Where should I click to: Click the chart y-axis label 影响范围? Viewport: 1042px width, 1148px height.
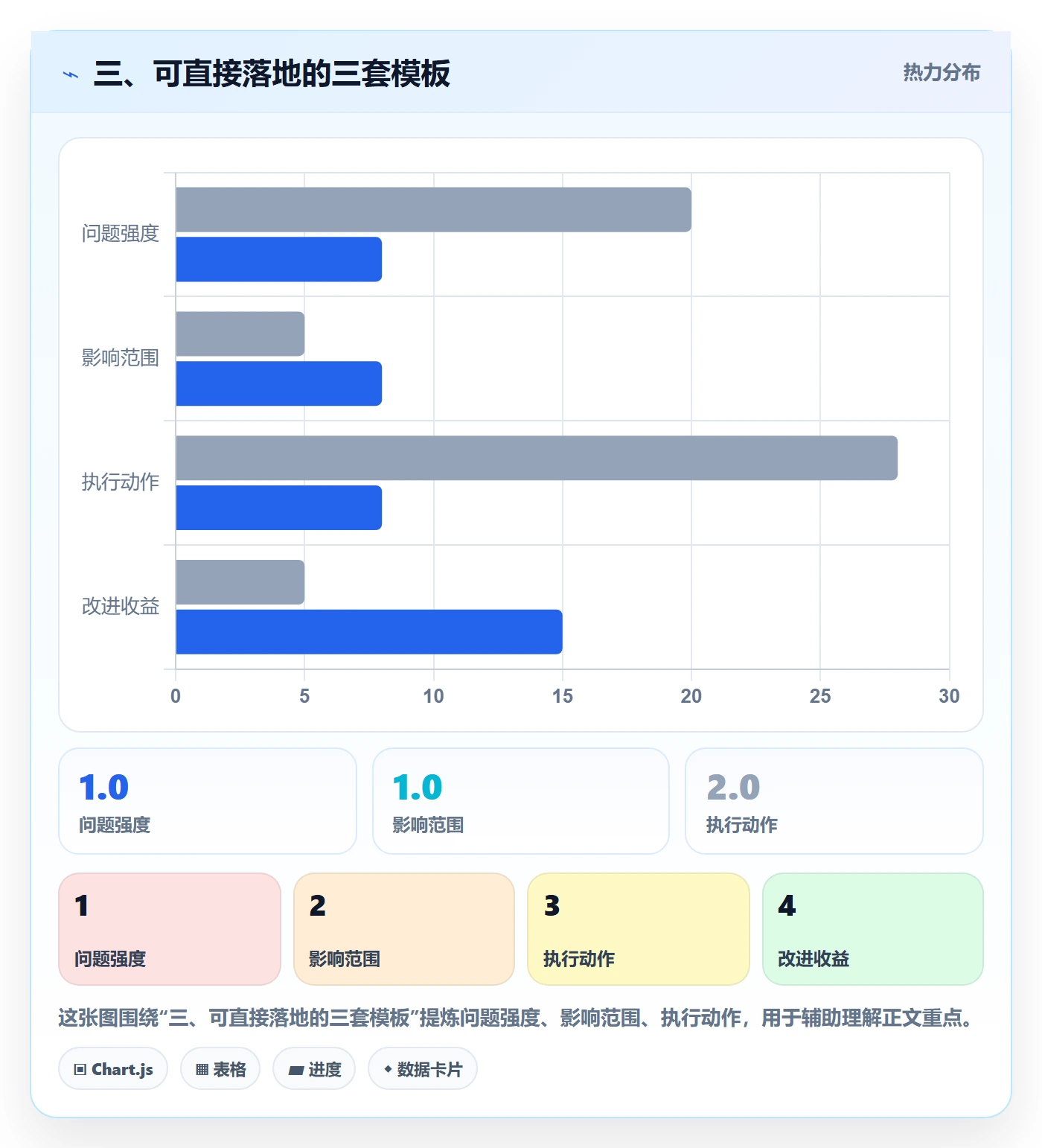[121, 358]
